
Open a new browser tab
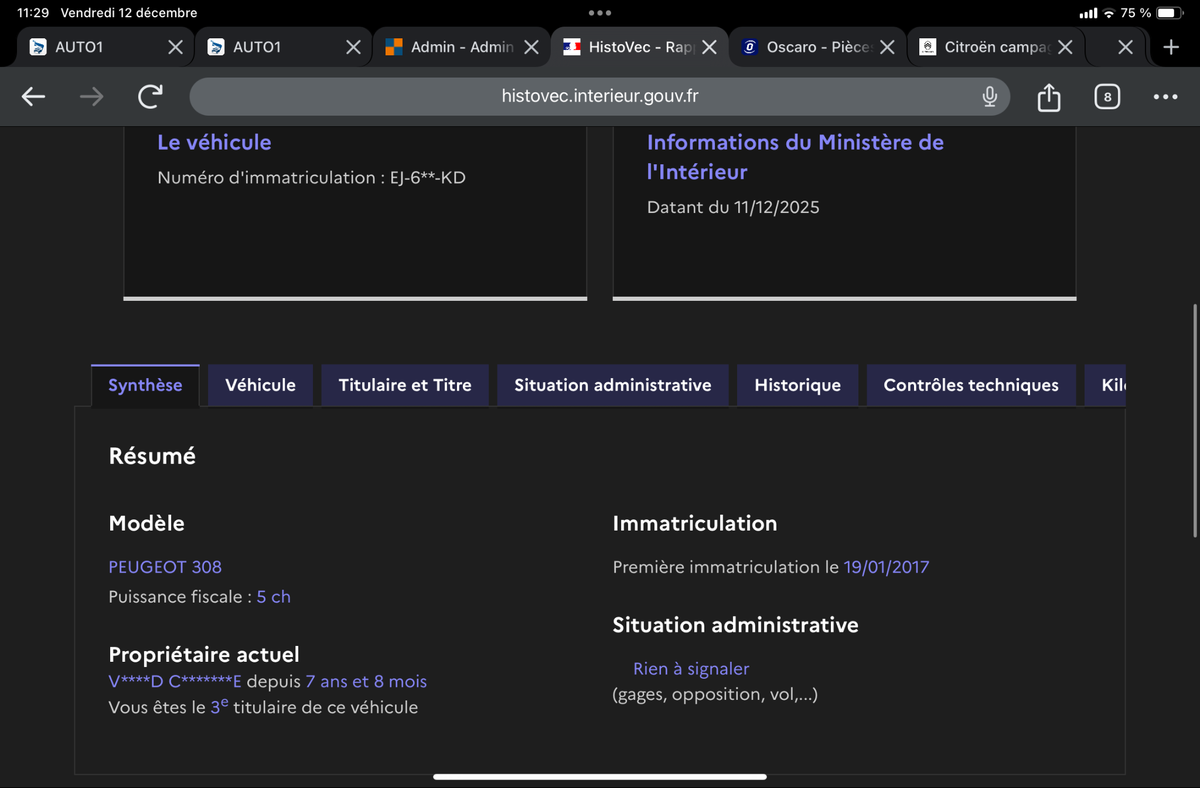click(x=1171, y=47)
